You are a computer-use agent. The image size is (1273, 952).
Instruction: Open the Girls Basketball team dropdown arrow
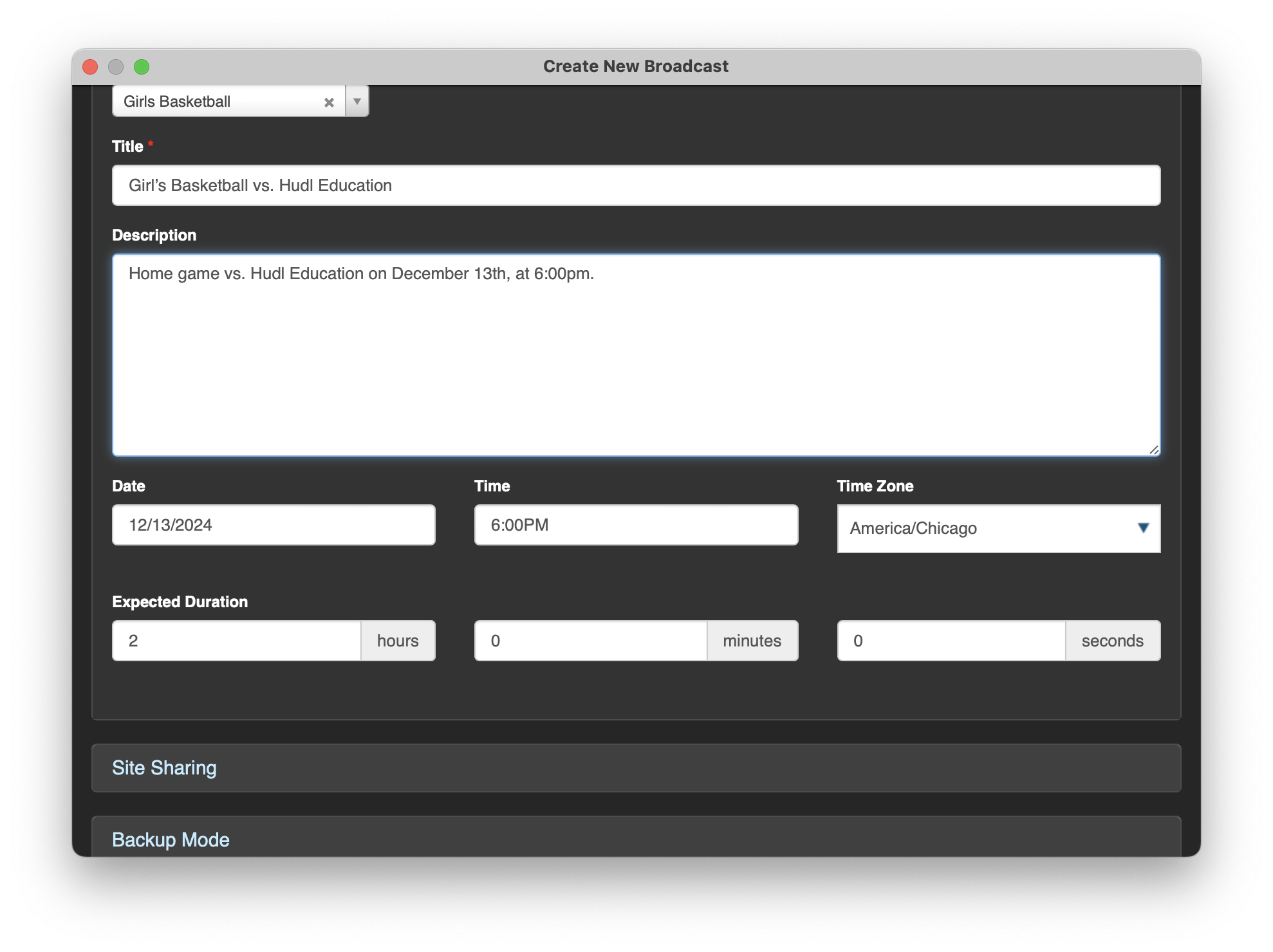(356, 102)
